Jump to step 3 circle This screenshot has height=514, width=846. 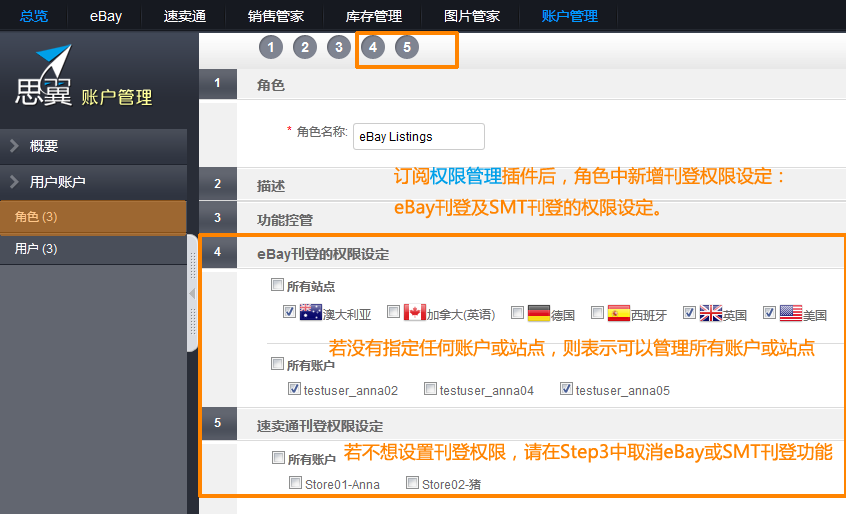click(x=339, y=47)
